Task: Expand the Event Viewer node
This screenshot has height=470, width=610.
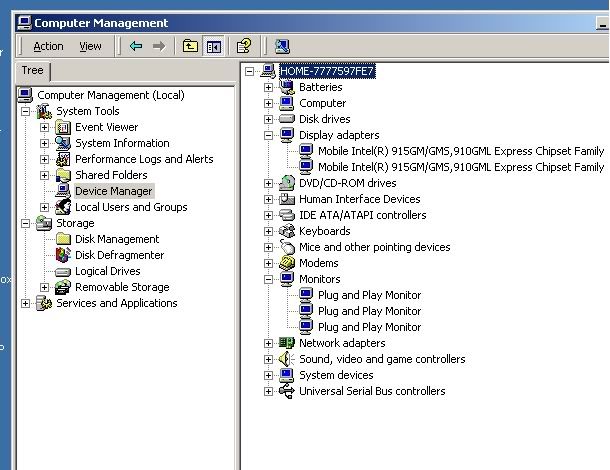Action: pyautogui.click(x=44, y=127)
